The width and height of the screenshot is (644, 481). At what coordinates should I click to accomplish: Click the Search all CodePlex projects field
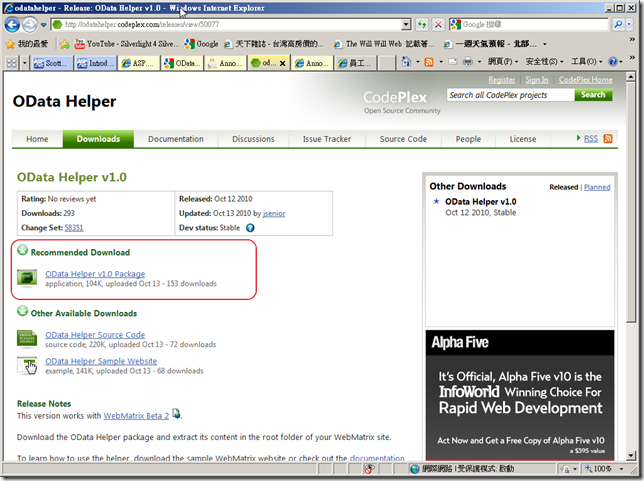(511, 95)
